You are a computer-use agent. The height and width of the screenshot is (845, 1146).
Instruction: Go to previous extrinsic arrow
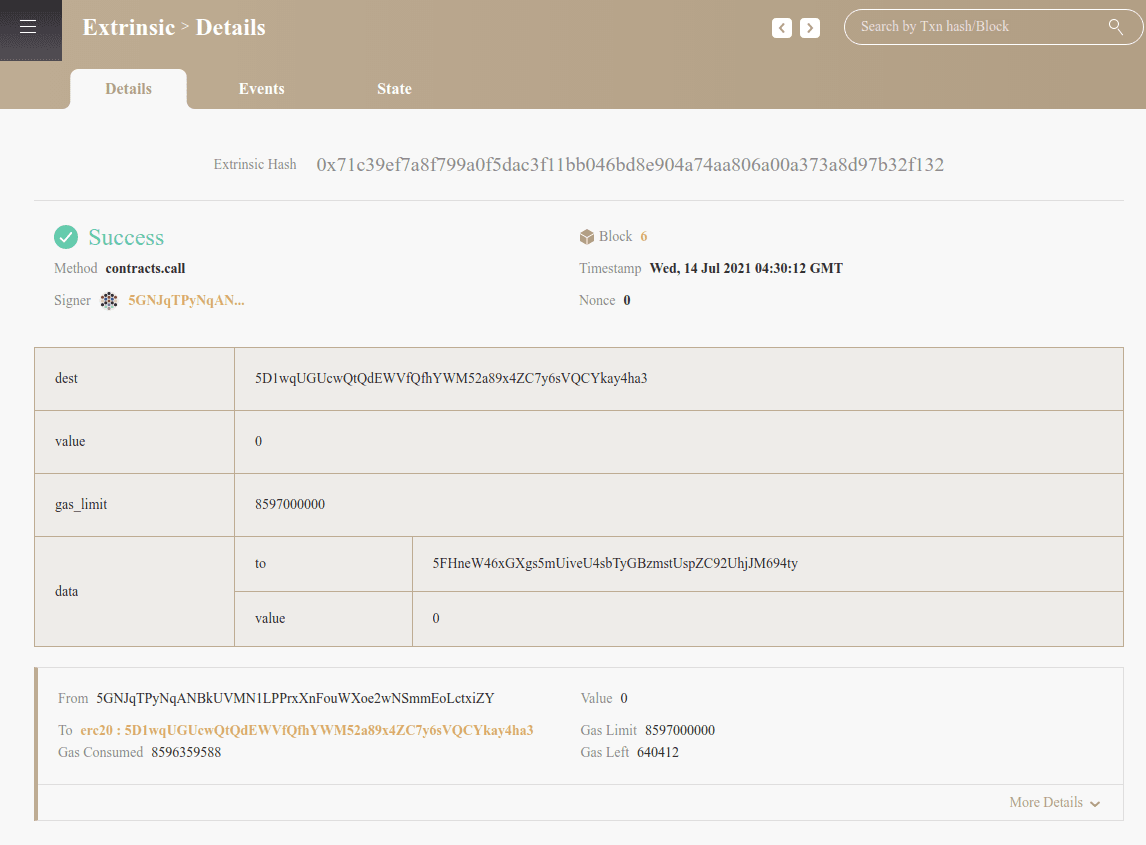point(782,28)
